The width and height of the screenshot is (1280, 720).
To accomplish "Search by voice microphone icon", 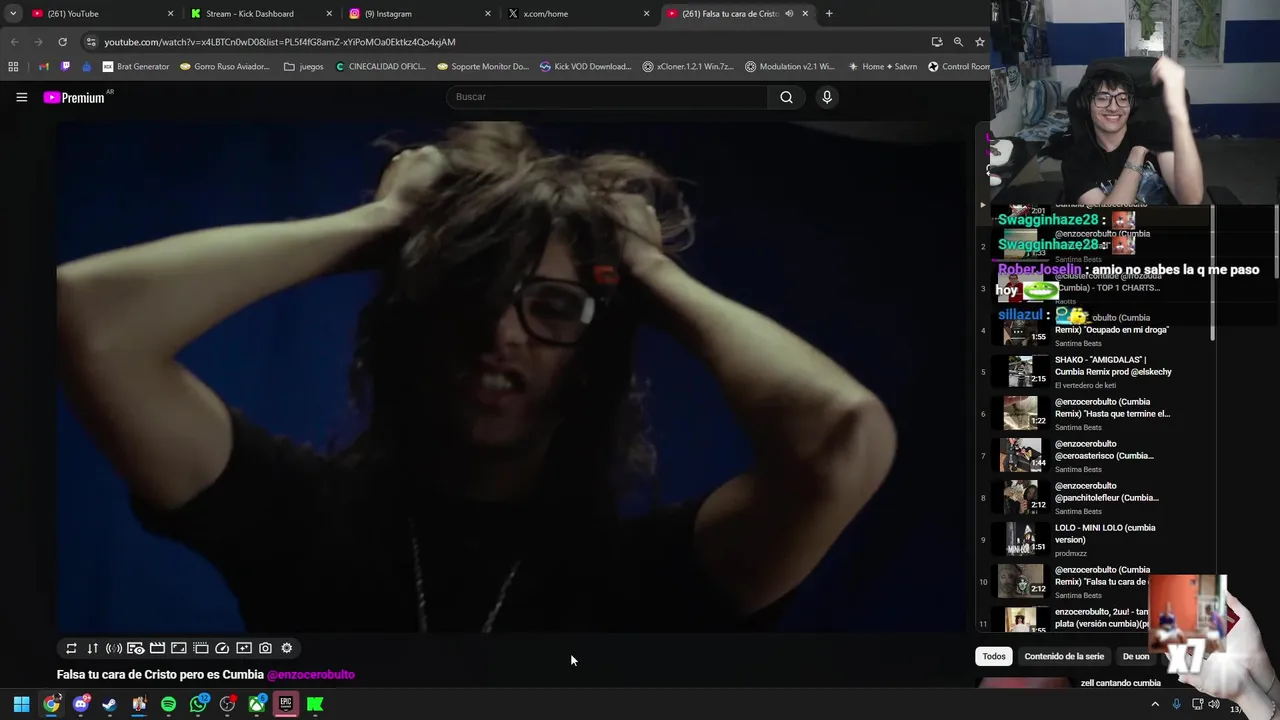I will click(827, 97).
